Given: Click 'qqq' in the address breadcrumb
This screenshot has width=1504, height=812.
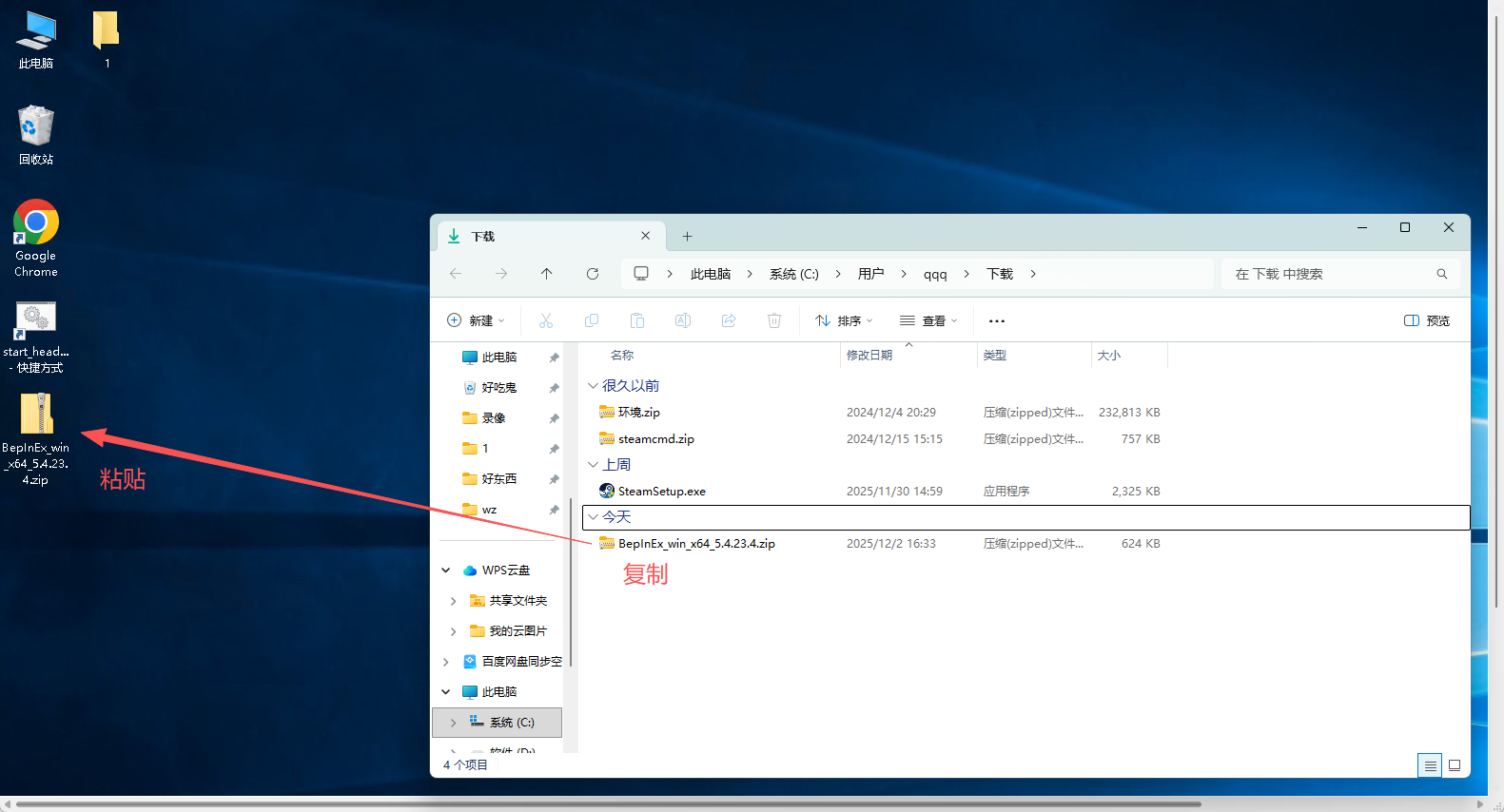Looking at the screenshot, I should (x=935, y=274).
